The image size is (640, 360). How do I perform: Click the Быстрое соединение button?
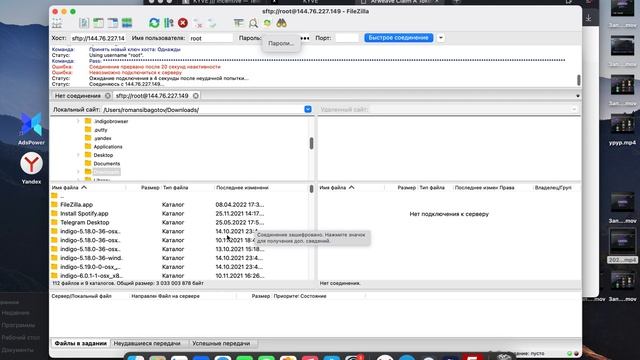398,38
